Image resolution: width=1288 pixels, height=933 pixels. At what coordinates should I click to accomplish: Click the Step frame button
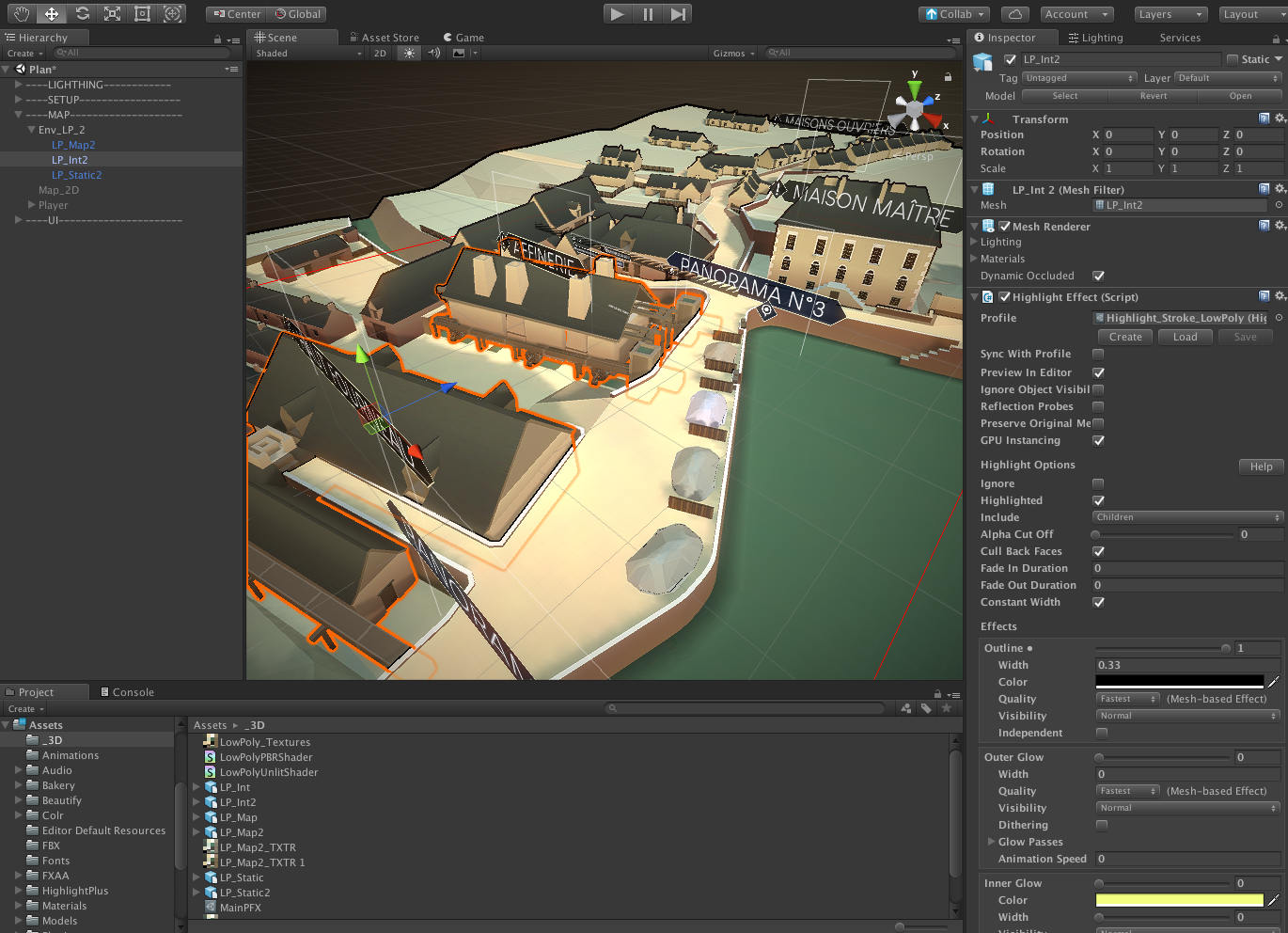pyautogui.click(x=678, y=14)
